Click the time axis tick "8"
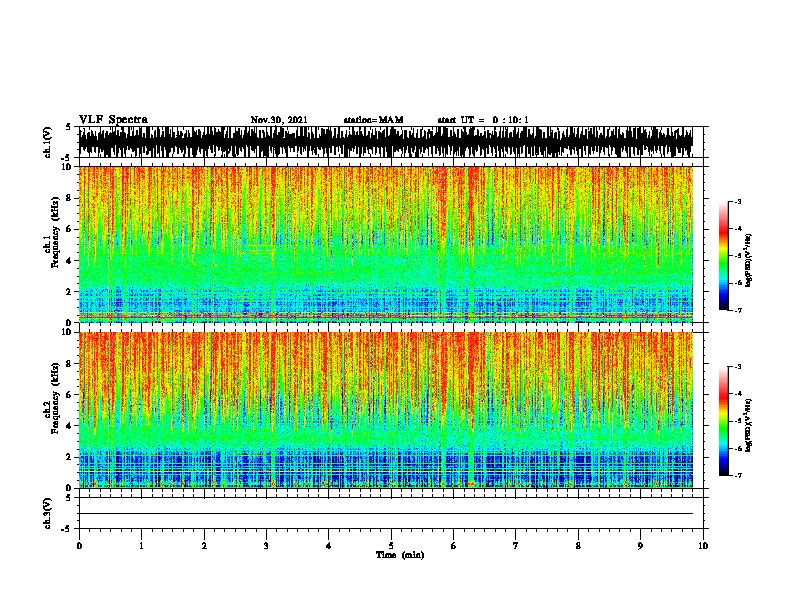This screenshot has height=612, width=792. pyautogui.click(x=578, y=546)
